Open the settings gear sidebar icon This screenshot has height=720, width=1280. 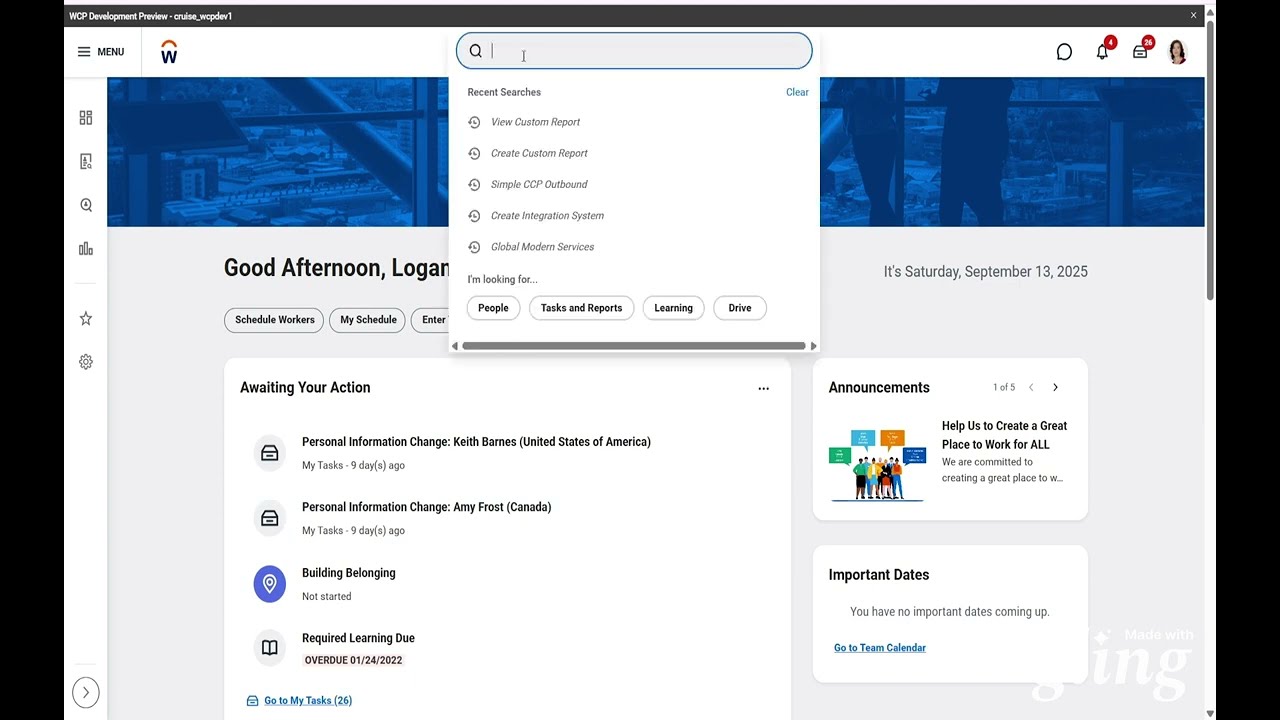point(86,362)
